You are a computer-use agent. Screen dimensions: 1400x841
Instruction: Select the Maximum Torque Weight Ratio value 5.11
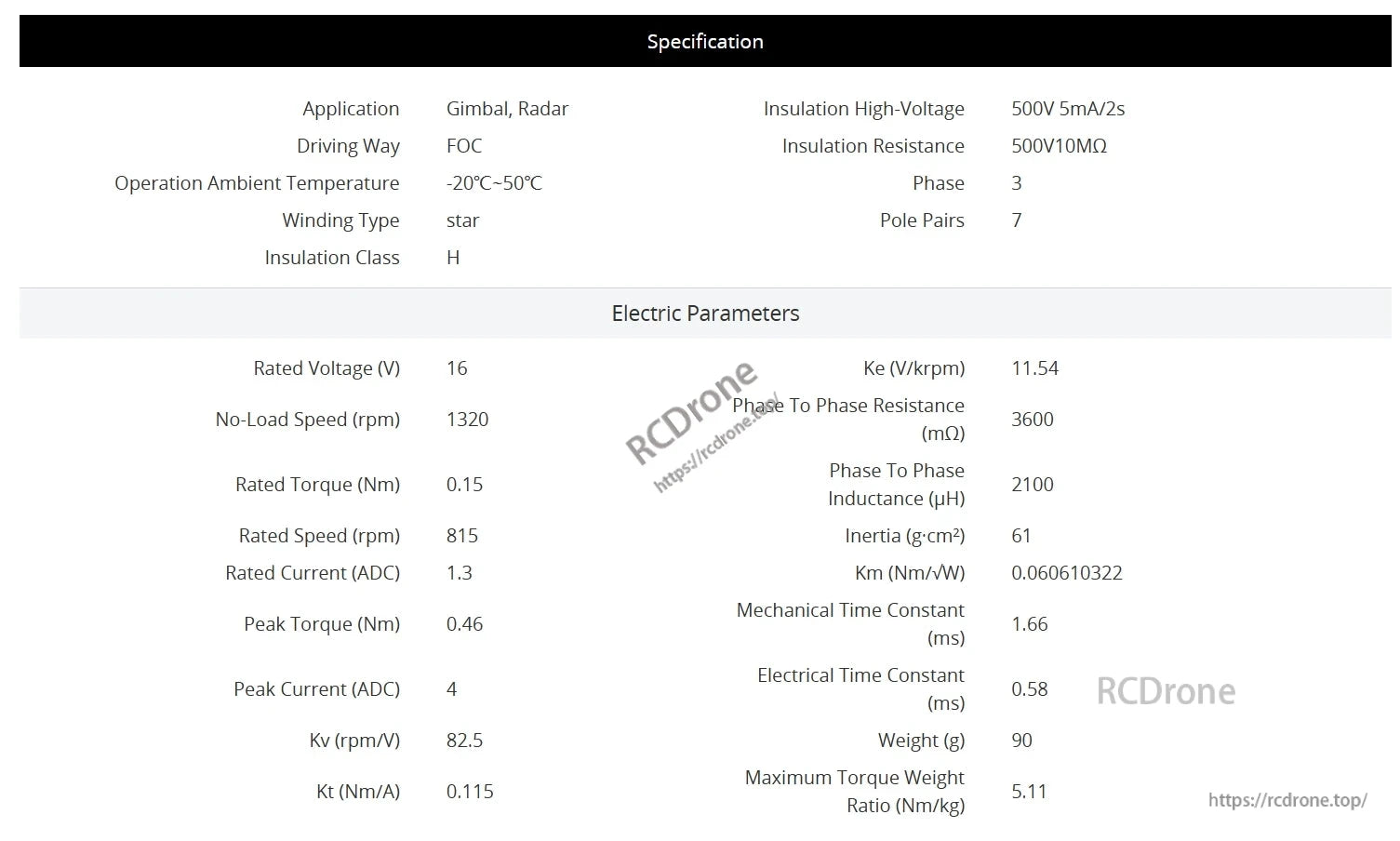1029,792
